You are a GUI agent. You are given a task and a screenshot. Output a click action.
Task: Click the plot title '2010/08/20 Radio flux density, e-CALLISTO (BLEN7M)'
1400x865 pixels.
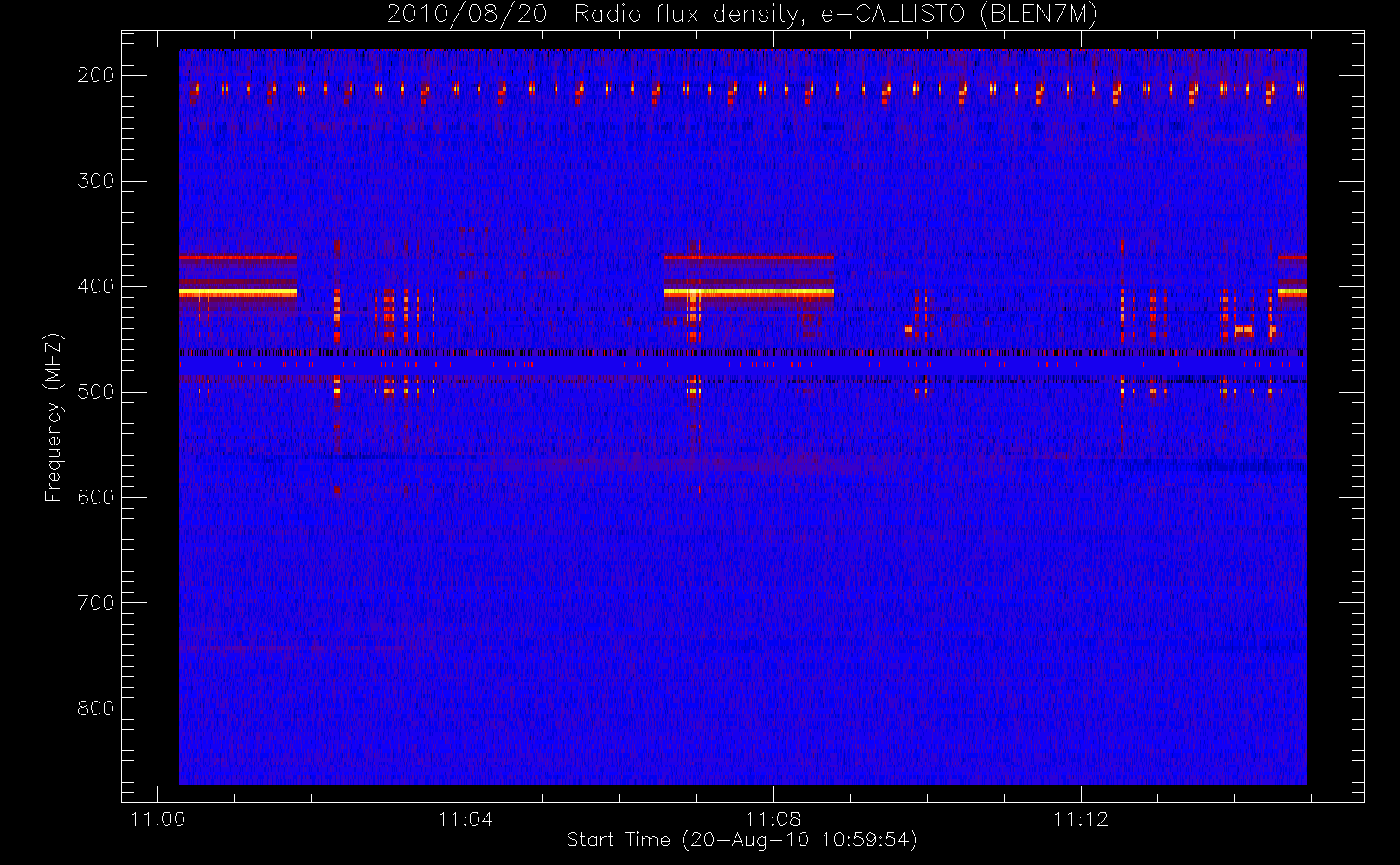[x=742, y=15]
